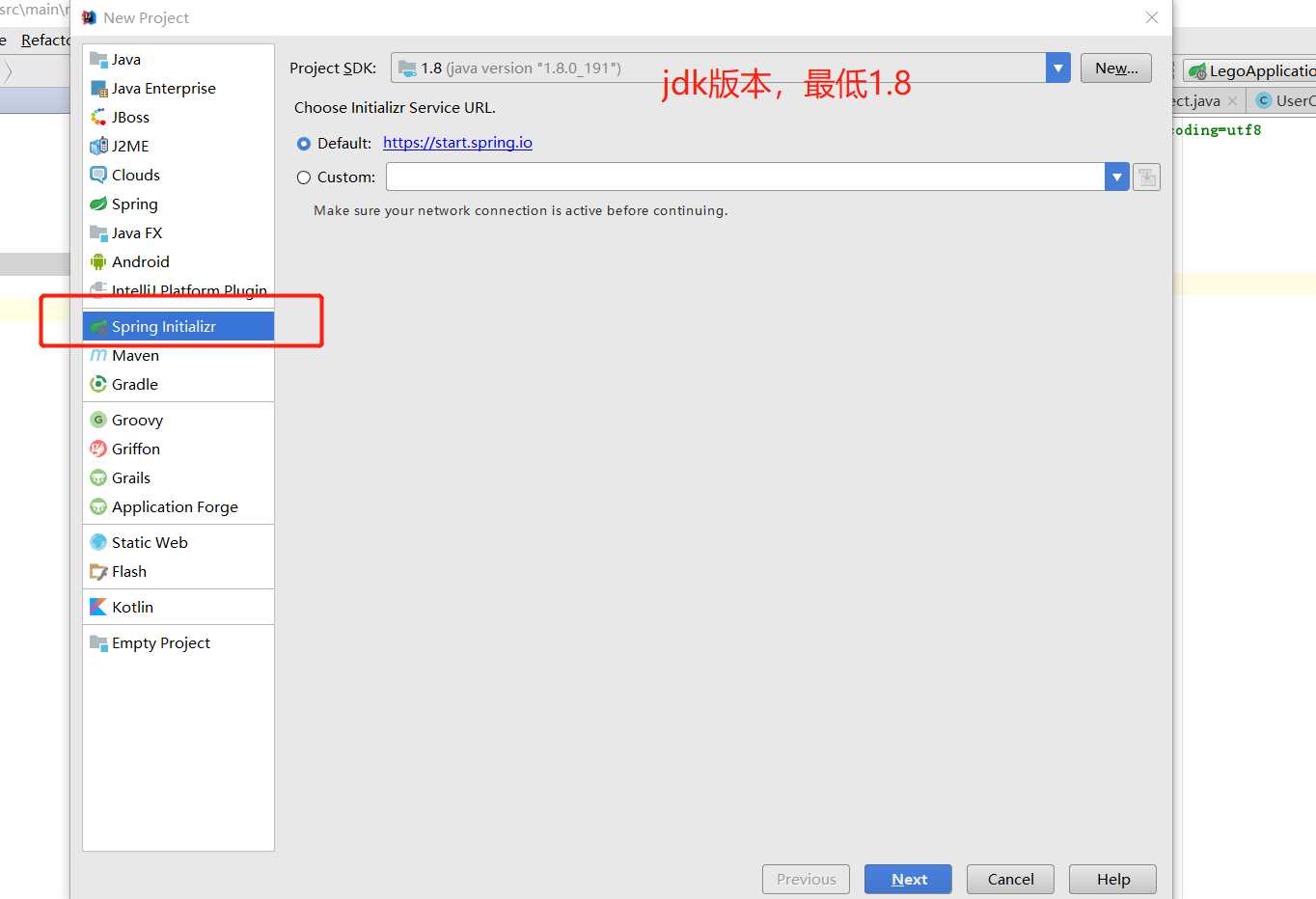Select the Empty Project folder icon
The width and height of the screenshot is (1316, 899).
(98, 643)
